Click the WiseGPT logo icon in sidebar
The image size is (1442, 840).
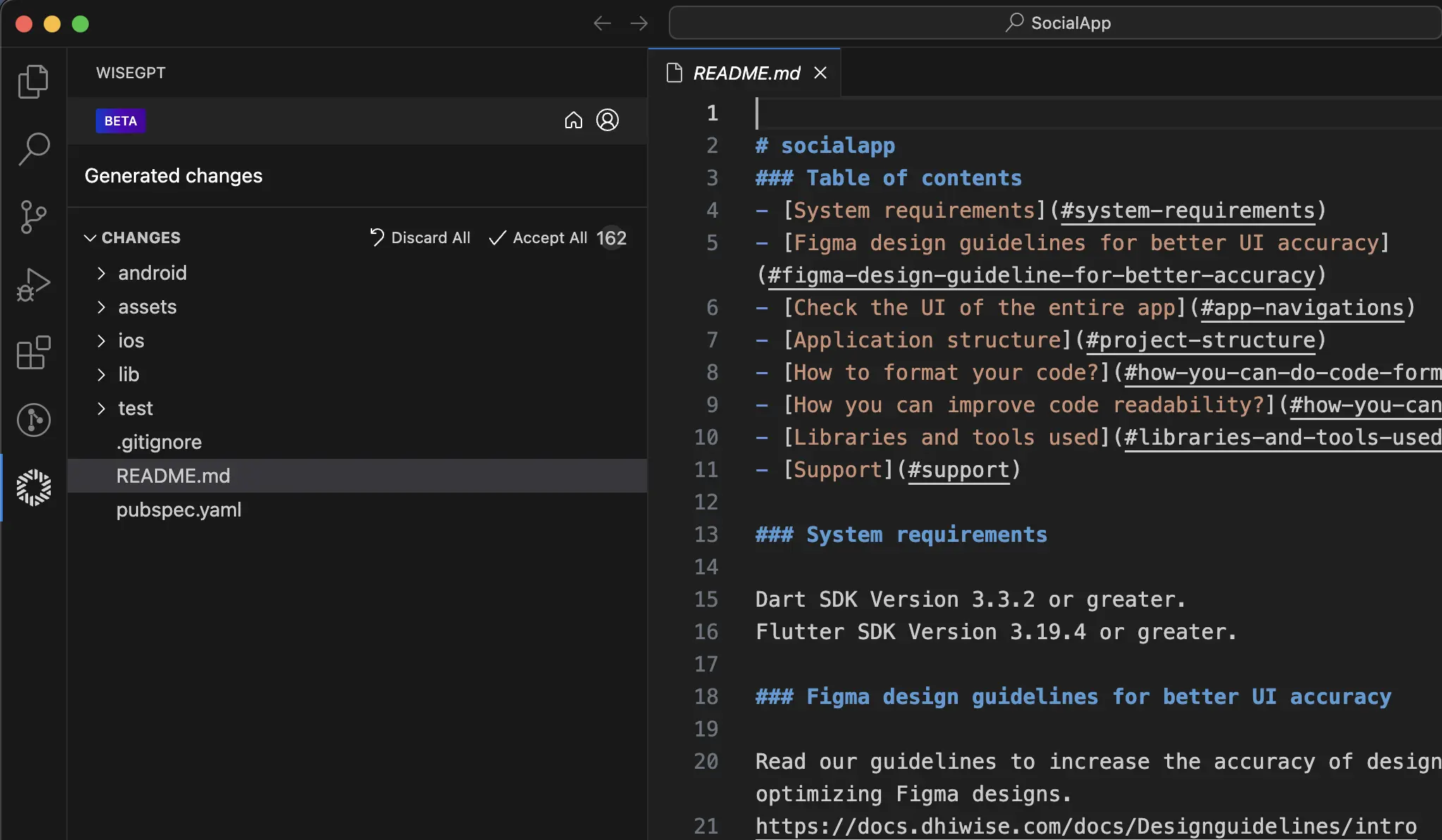click(x=33, y=487)
